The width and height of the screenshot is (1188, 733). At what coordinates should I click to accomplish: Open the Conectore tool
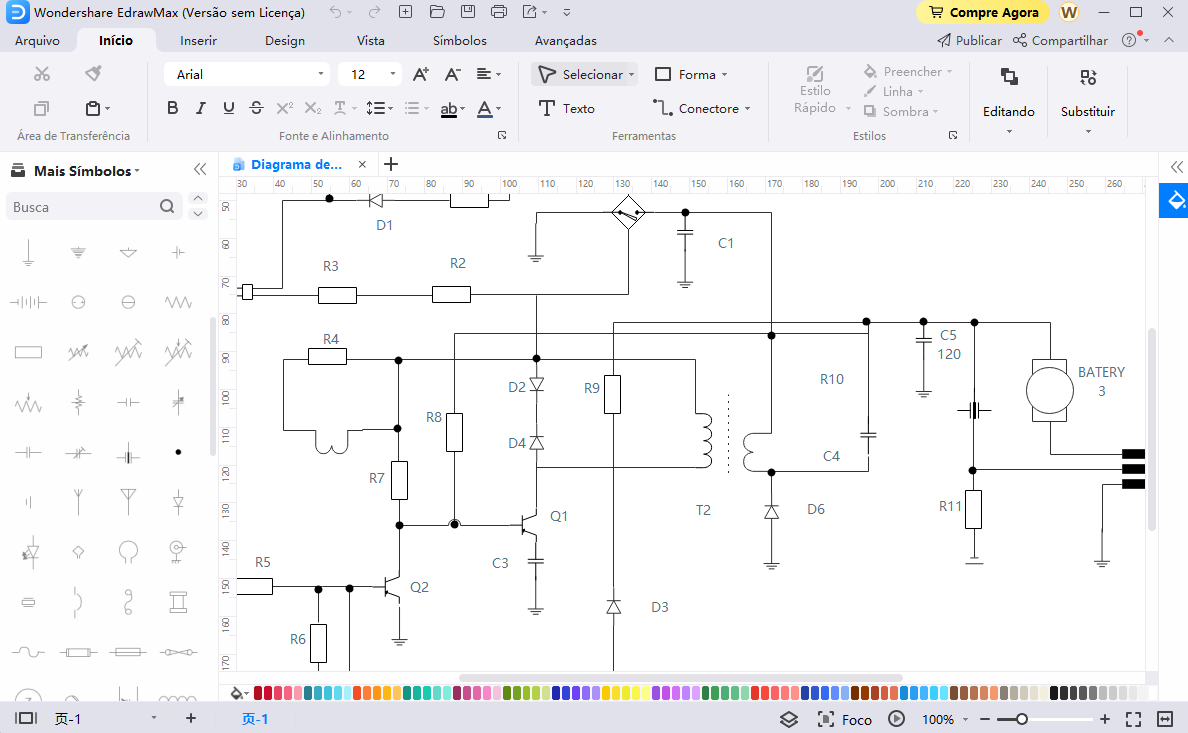[x=703, y=108]
